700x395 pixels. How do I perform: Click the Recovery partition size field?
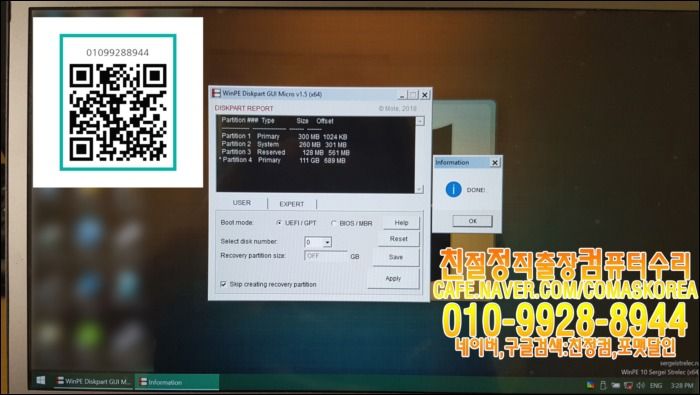point(326,256)
